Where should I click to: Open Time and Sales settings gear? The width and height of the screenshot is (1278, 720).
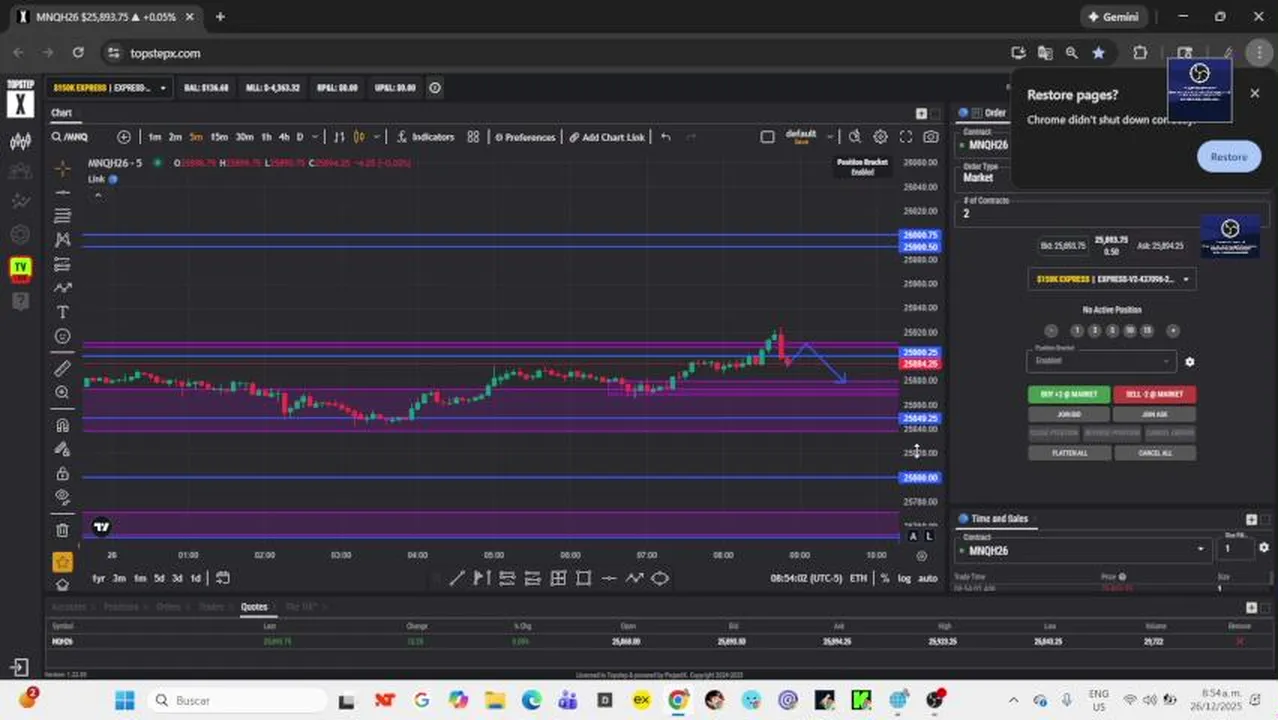1264,548
